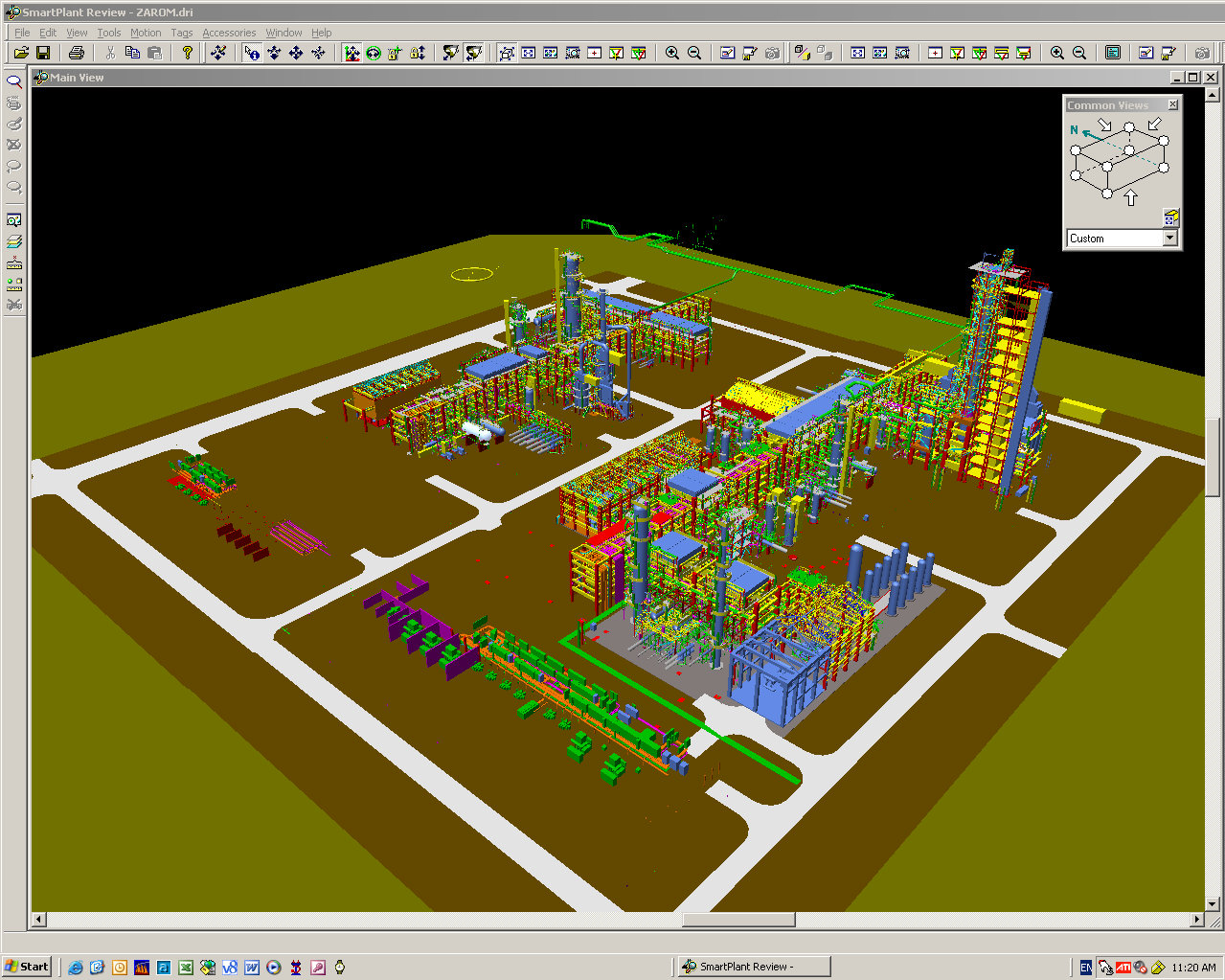1225x980 pixels.
Task: Toggle the pointer with info select mode
Action: (x=252, y=53)
